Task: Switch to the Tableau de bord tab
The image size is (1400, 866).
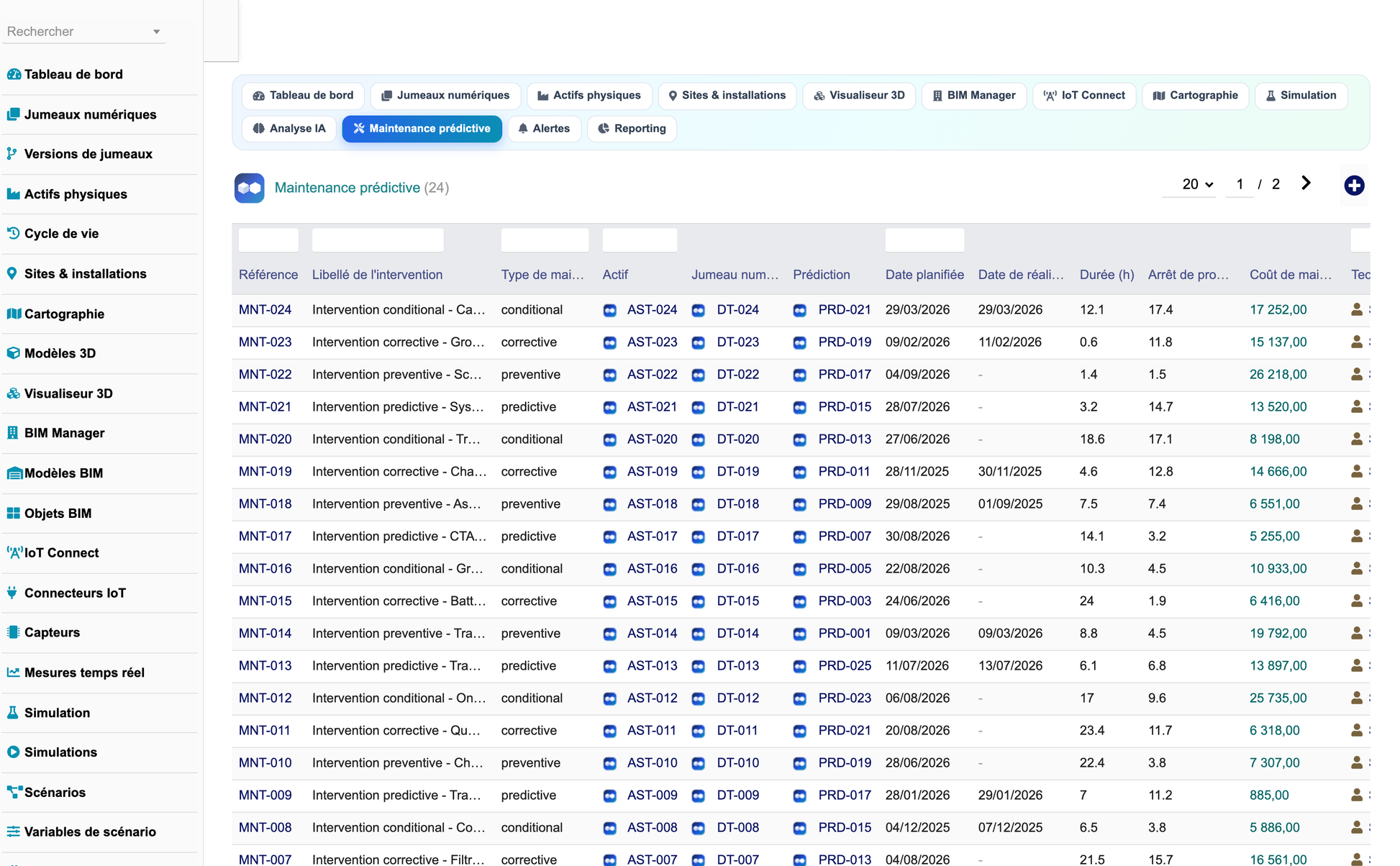Action: click(x=303, y=96)
